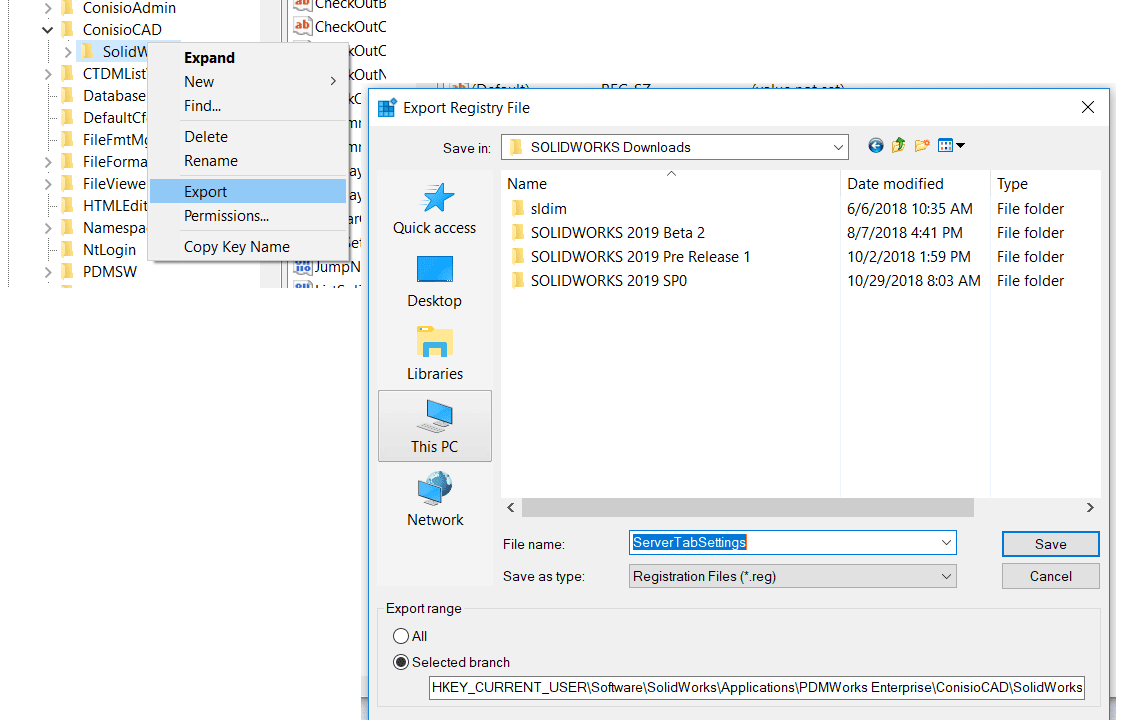Click the date 10/29/2018 8:03 AM cell
1121x726 pixels.
click(914, 280)
